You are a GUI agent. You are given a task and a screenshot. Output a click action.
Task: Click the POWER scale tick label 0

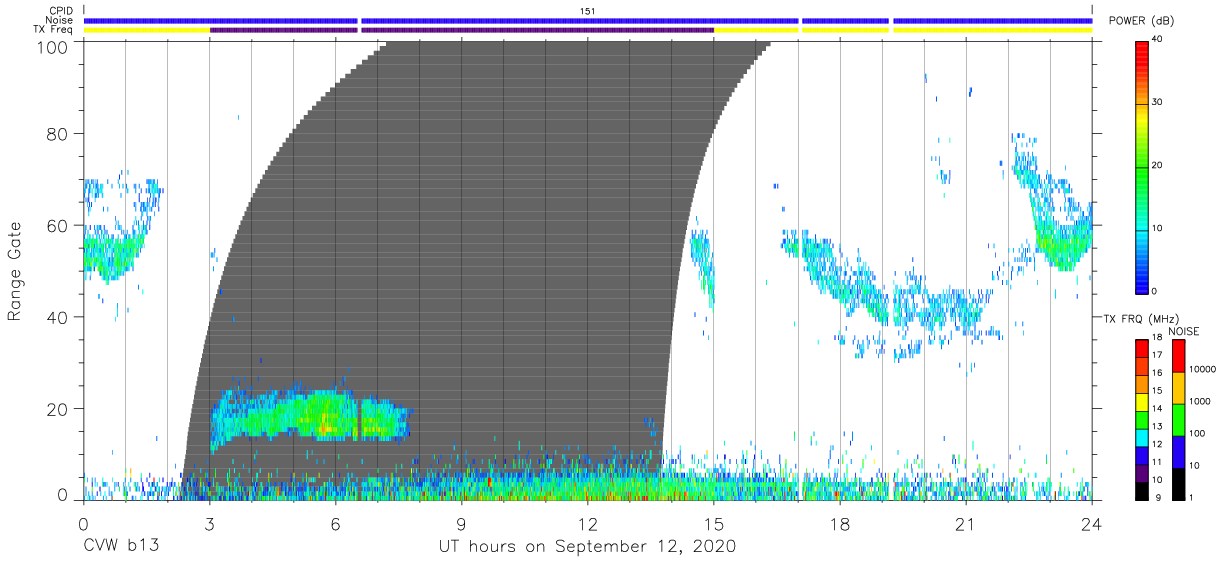(x=1155, y=291)
